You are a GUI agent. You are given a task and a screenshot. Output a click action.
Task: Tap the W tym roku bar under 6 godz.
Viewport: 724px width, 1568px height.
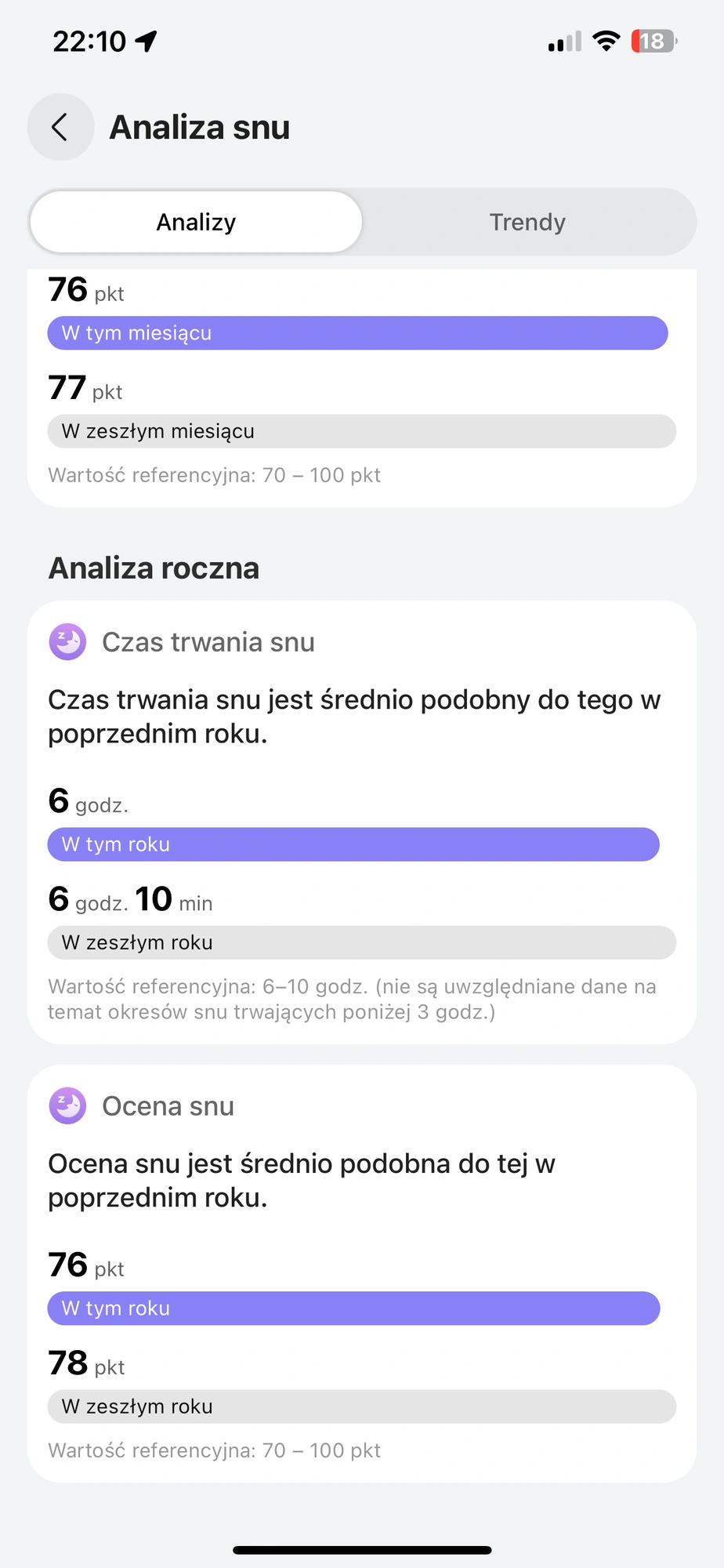coord(353,844)
